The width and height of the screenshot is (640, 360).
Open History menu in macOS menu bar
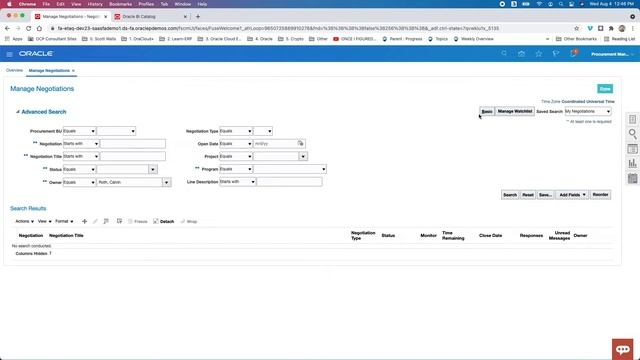point(95,4)
